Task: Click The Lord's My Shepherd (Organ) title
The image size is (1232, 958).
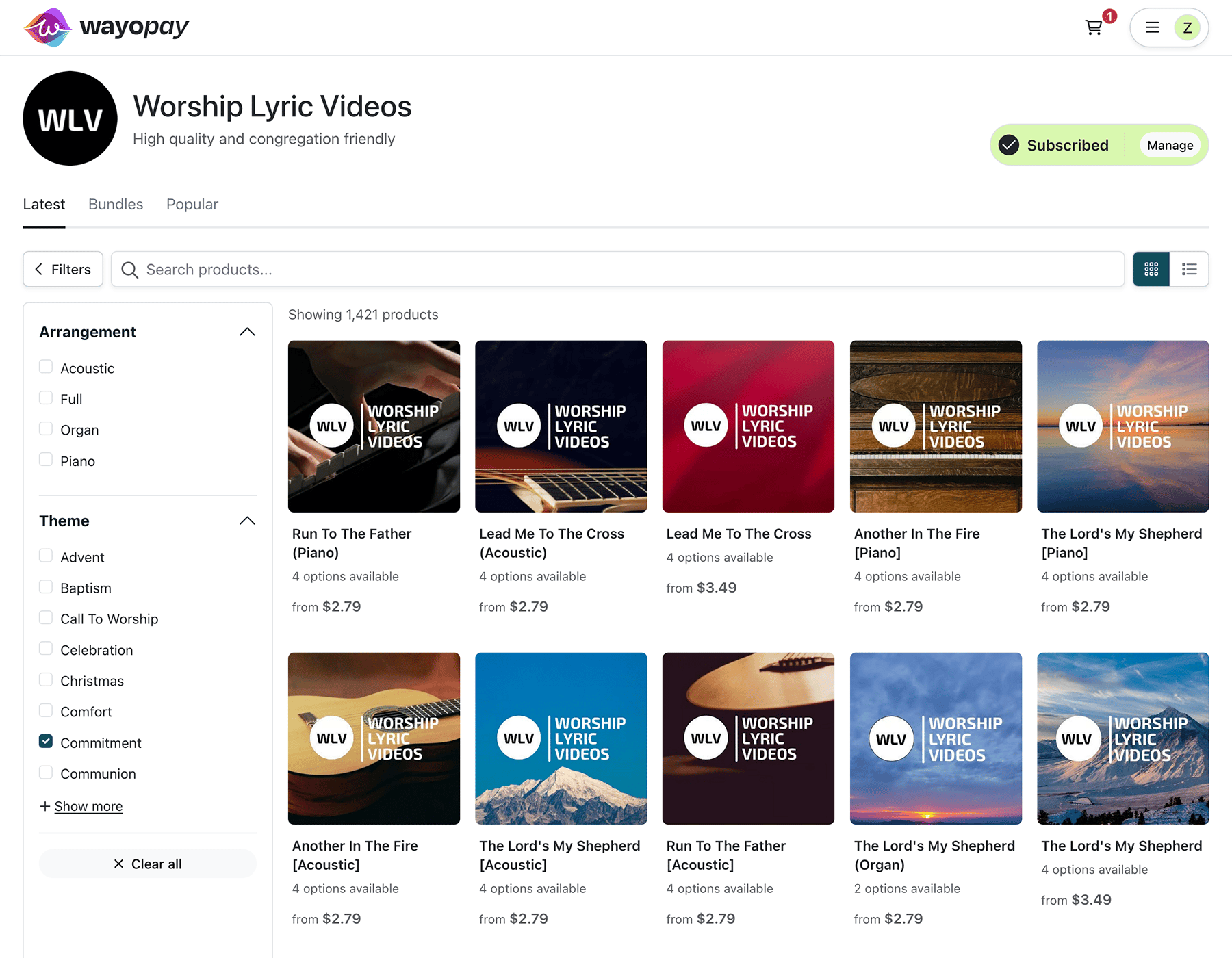Action: 934,855
